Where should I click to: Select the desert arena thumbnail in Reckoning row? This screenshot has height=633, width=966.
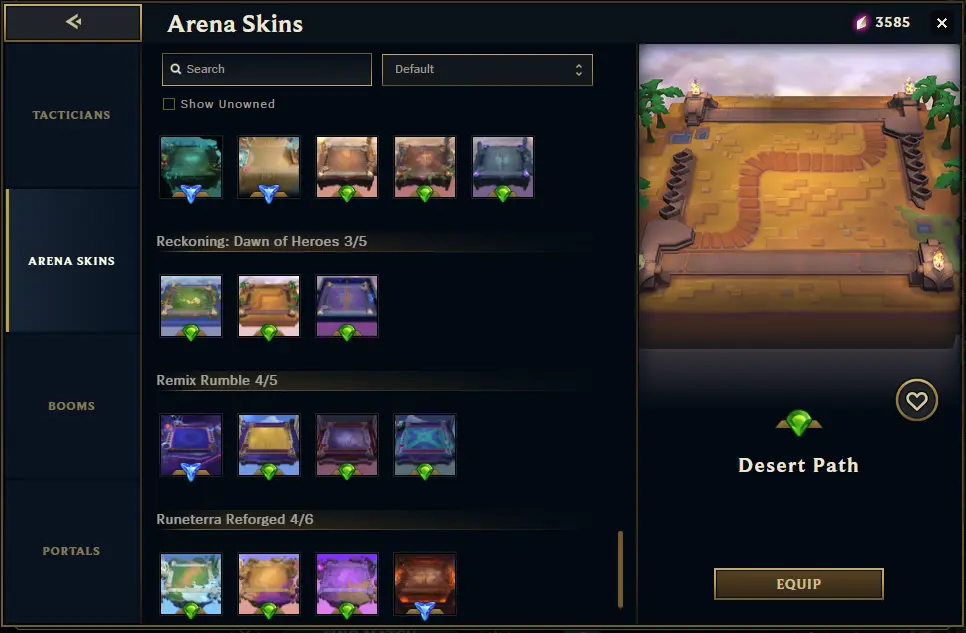269,306
